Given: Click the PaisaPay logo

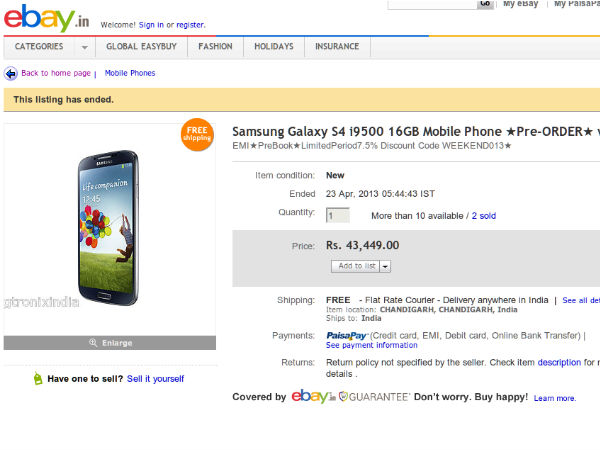Looking at the screenshot, I should point(347,336).
